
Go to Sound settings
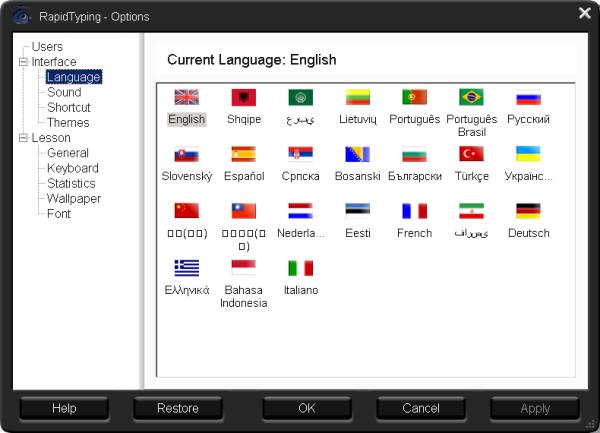(x=64, y=92)
